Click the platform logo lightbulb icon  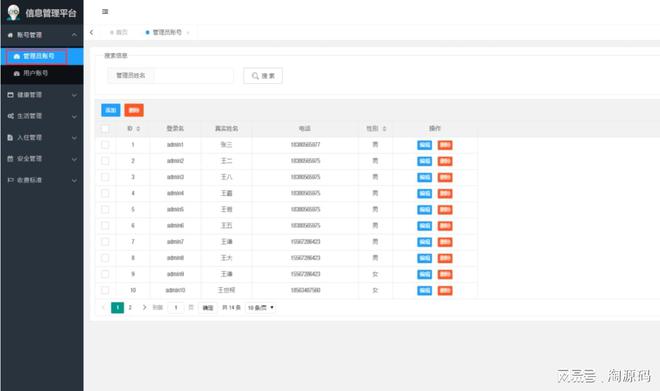coord(13,12)
